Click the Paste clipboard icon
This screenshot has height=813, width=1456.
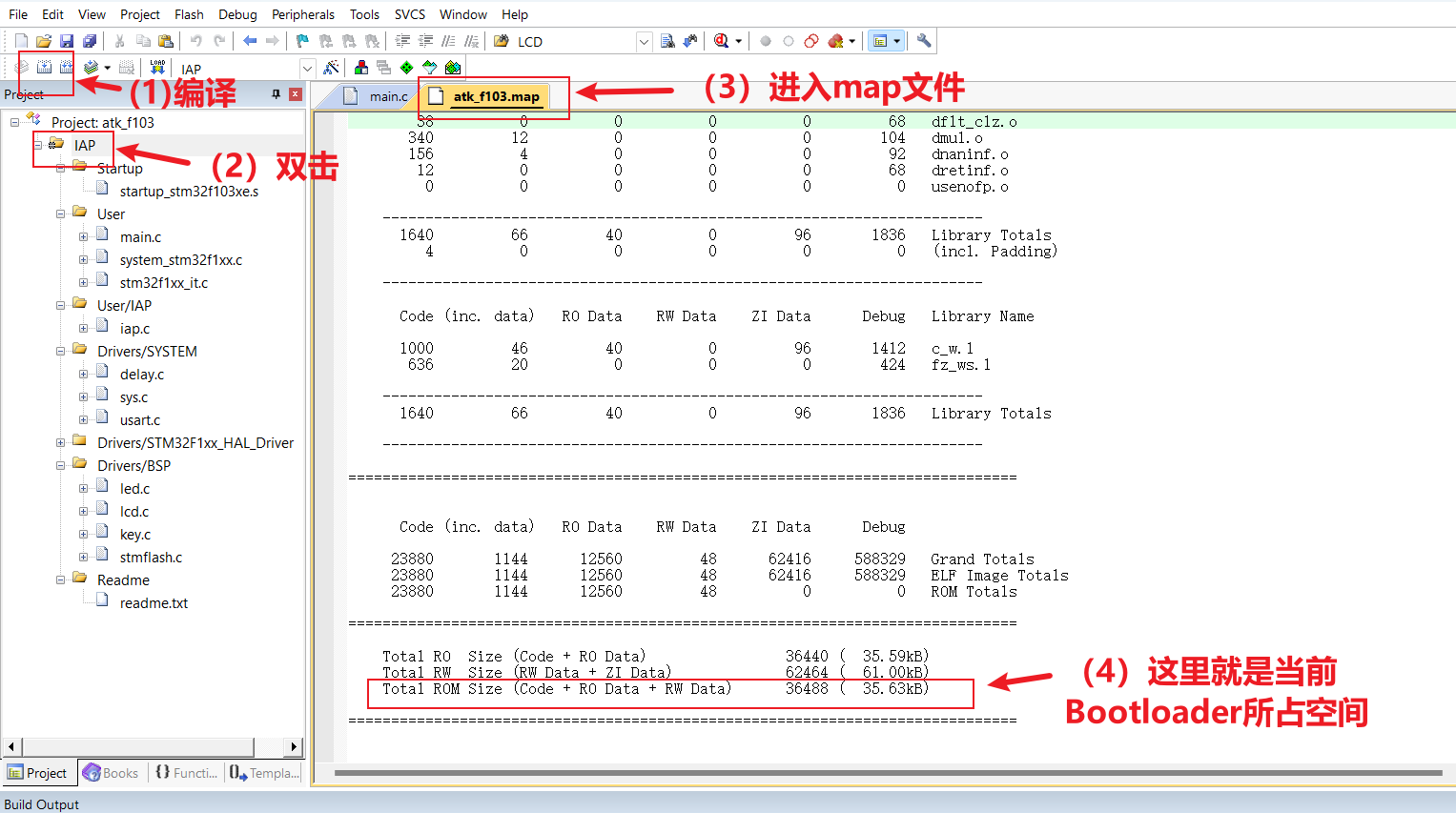click(166, 41)
